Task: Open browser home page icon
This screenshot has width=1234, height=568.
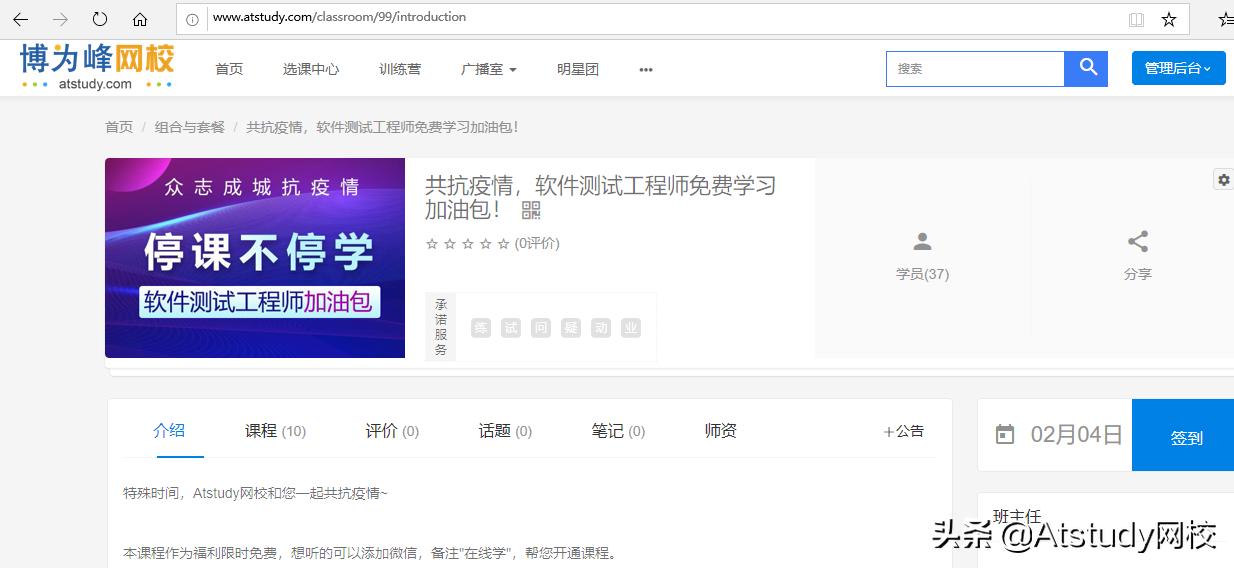Action: pos(140,19)
